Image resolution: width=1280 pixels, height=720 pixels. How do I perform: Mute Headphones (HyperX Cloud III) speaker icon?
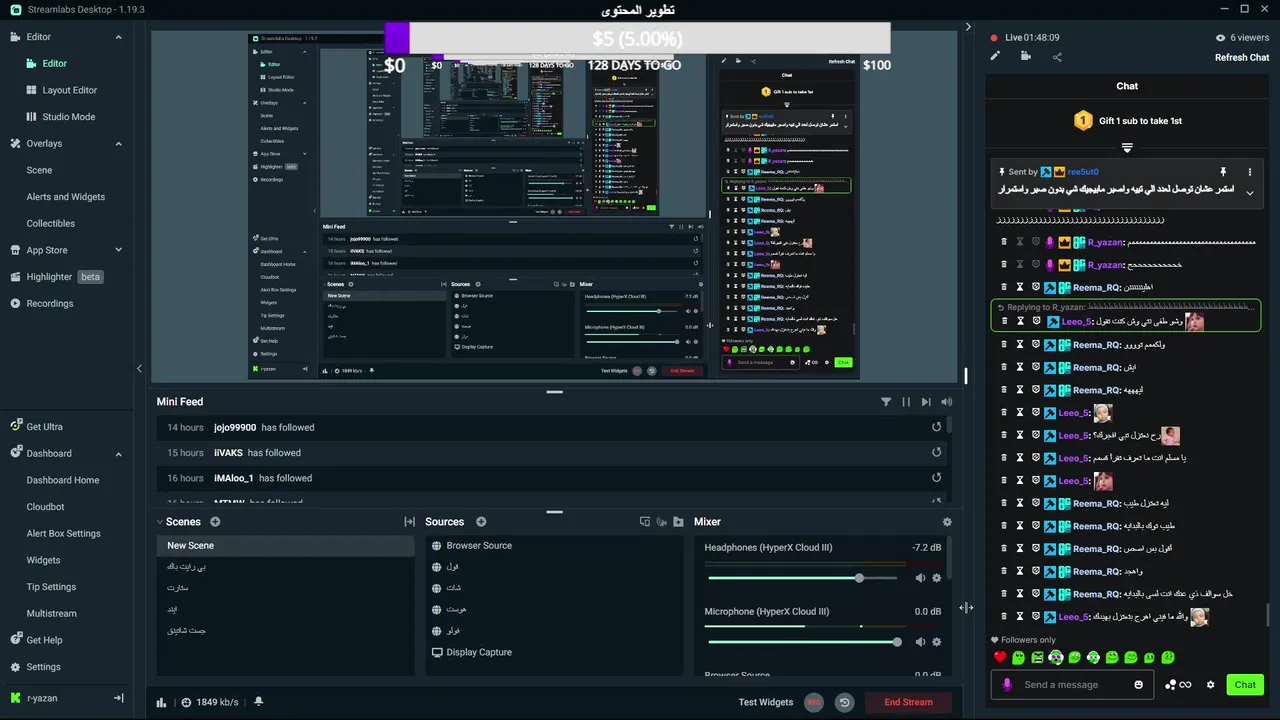click(920, 578)
